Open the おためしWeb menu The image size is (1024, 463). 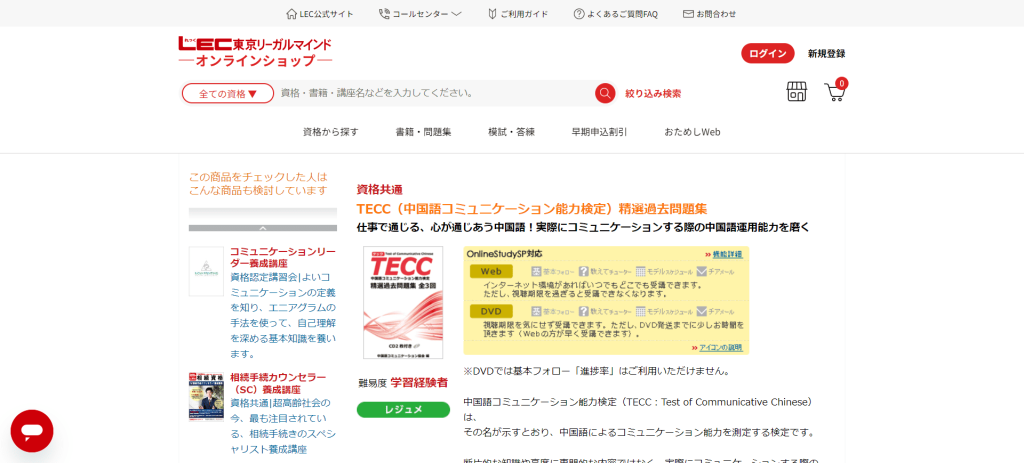[692, 132]
